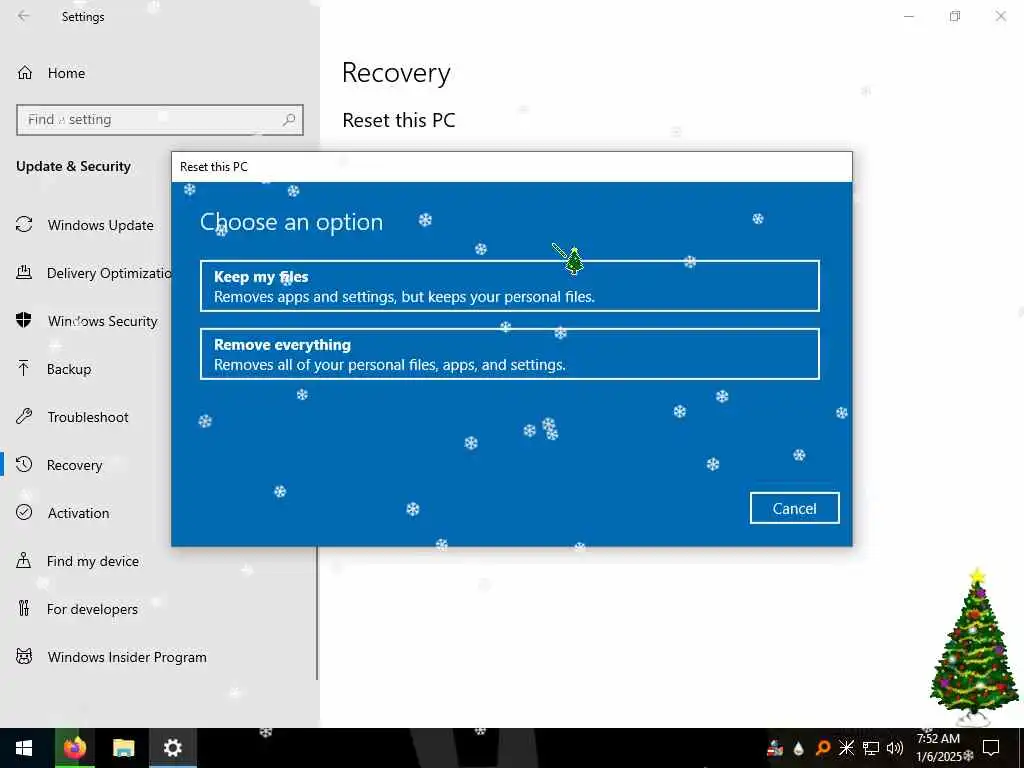The width and height of the screenshot is (1024, 768).
Task: Open the Windows Start menu
Action: pyautogui.click(x=24, y=748)
